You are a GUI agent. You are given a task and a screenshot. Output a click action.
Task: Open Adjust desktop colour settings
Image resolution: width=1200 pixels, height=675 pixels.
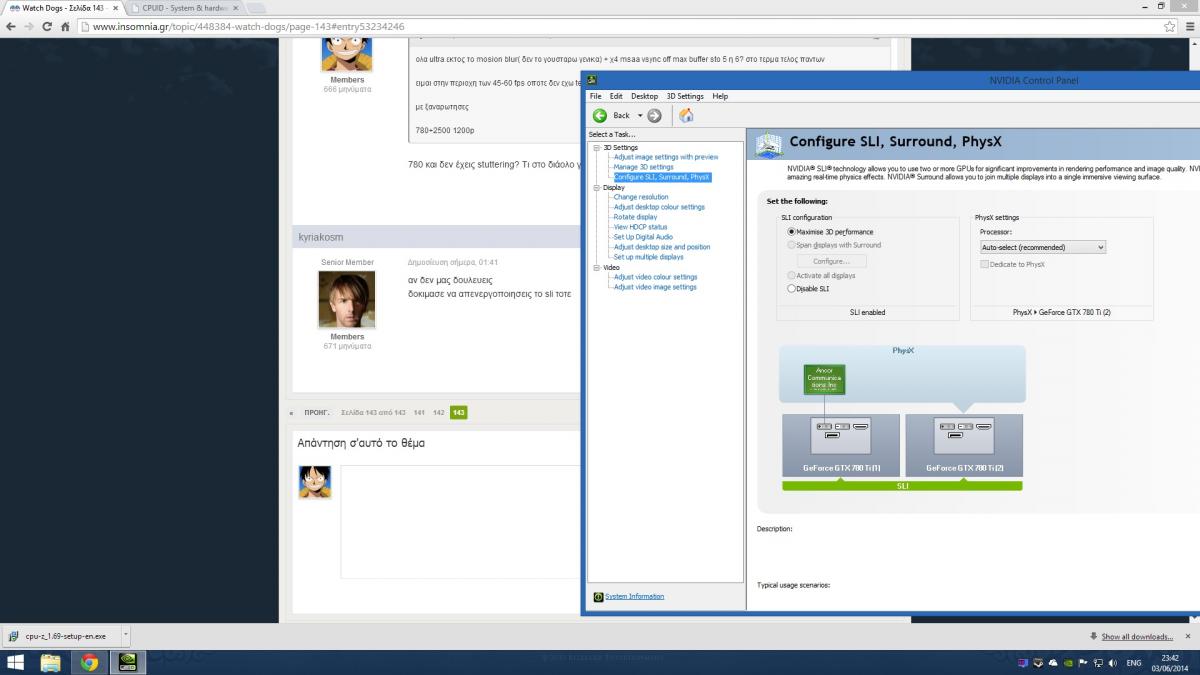(659, 207)
